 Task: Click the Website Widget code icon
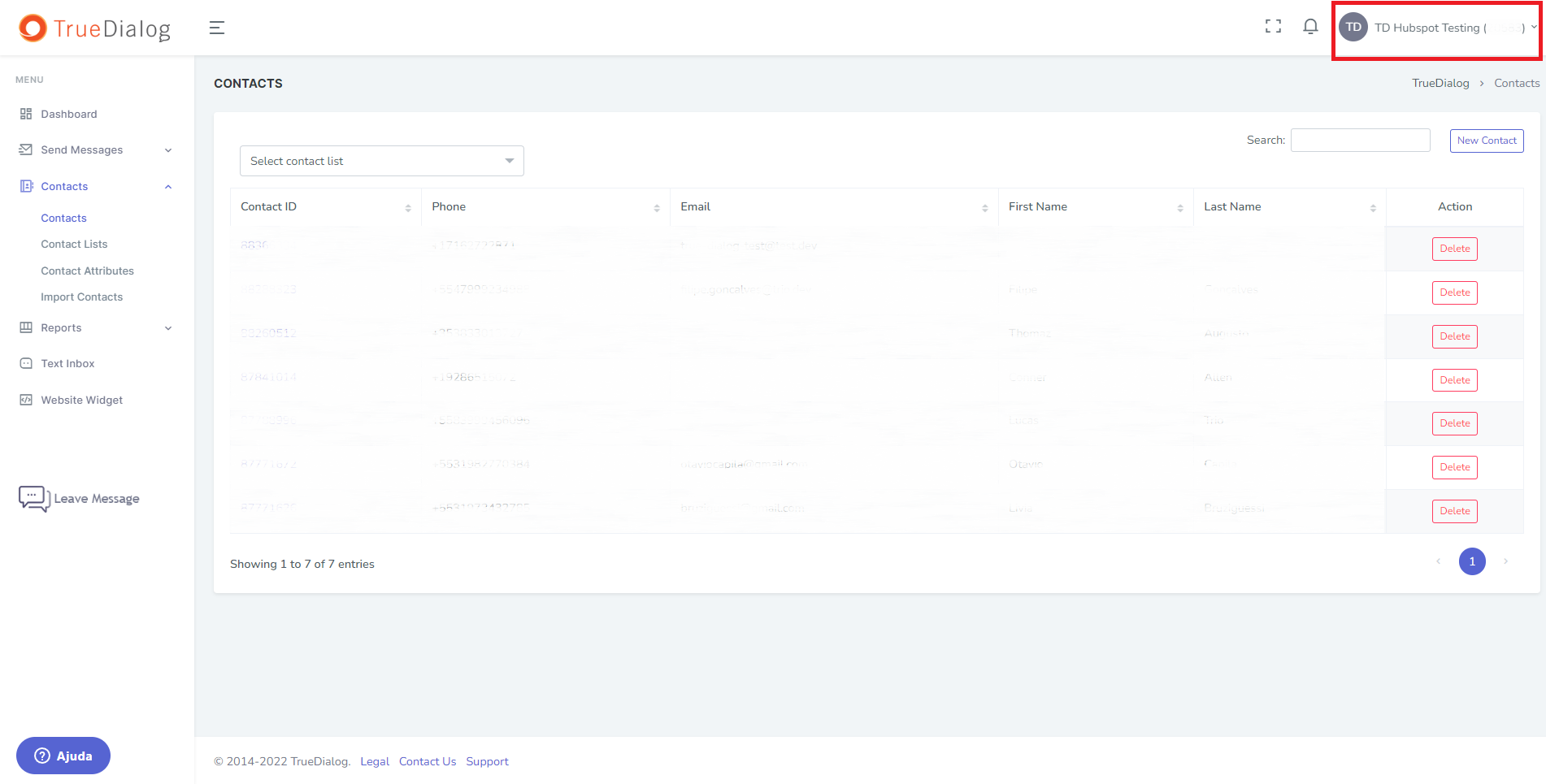[26, 400]
